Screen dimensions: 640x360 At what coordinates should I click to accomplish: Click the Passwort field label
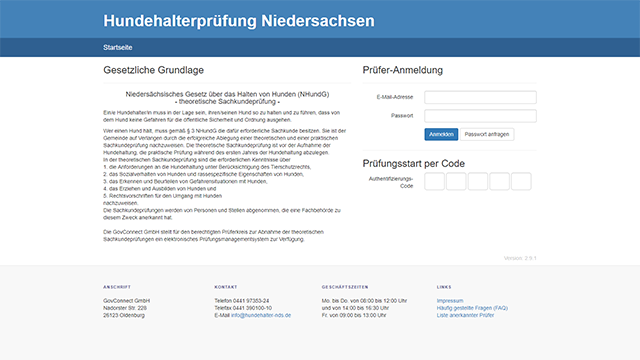tap(402, 116)
